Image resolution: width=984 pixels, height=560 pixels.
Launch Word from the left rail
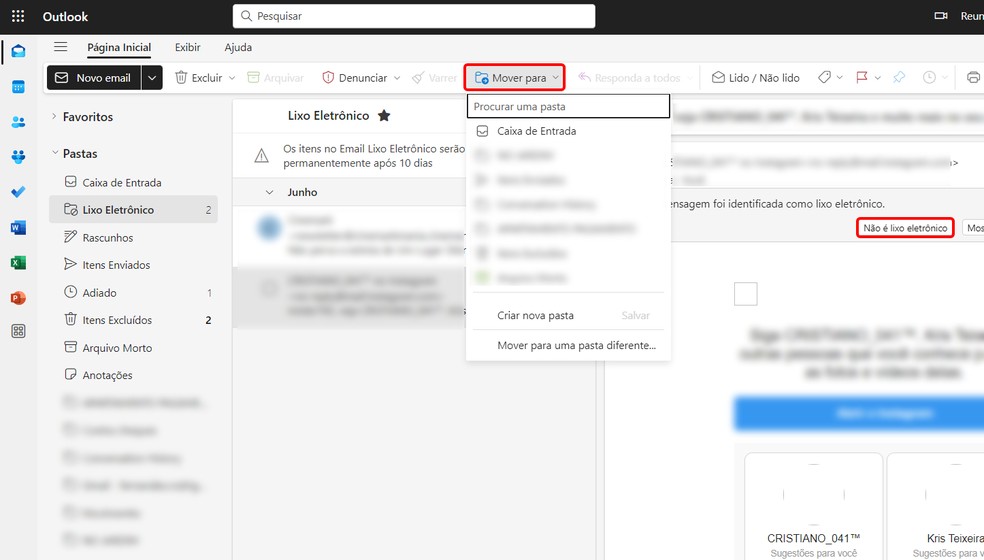18,227
